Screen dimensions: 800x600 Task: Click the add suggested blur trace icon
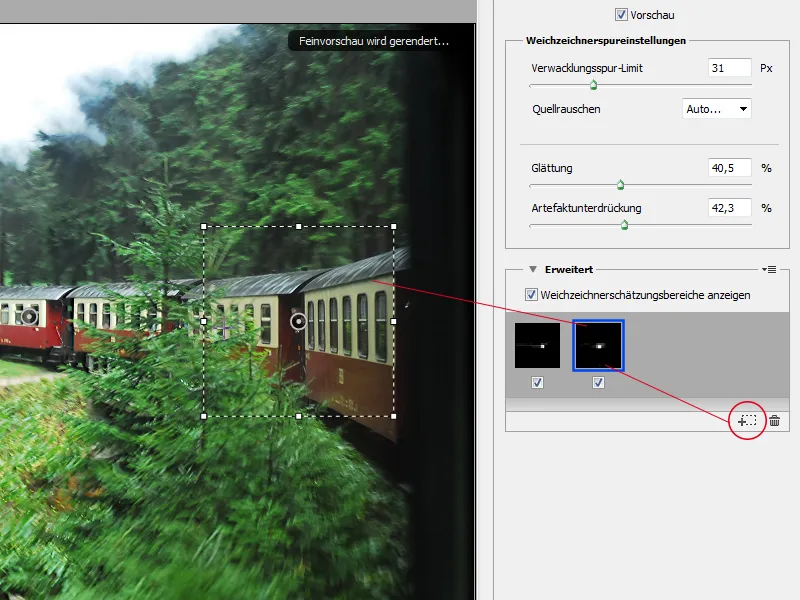click(x=747, y=421)
